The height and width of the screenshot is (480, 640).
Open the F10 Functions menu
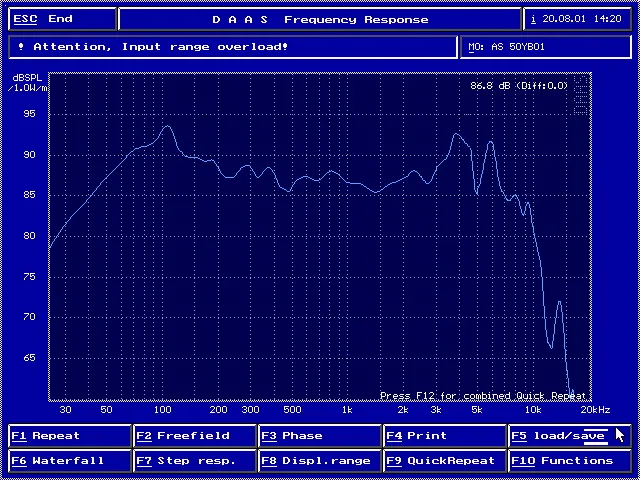point(570,461)
